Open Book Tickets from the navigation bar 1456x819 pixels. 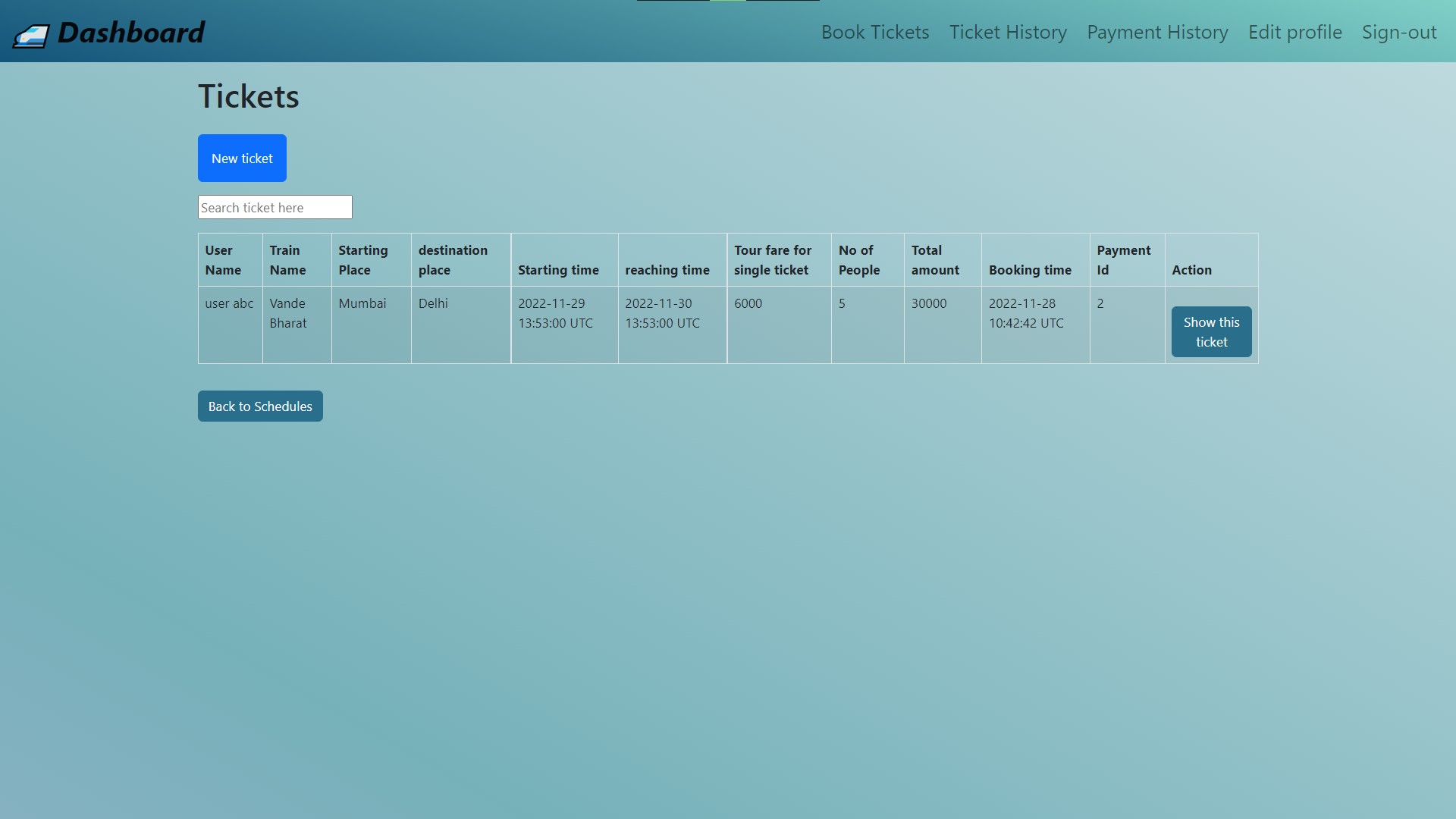pos(874,32)
